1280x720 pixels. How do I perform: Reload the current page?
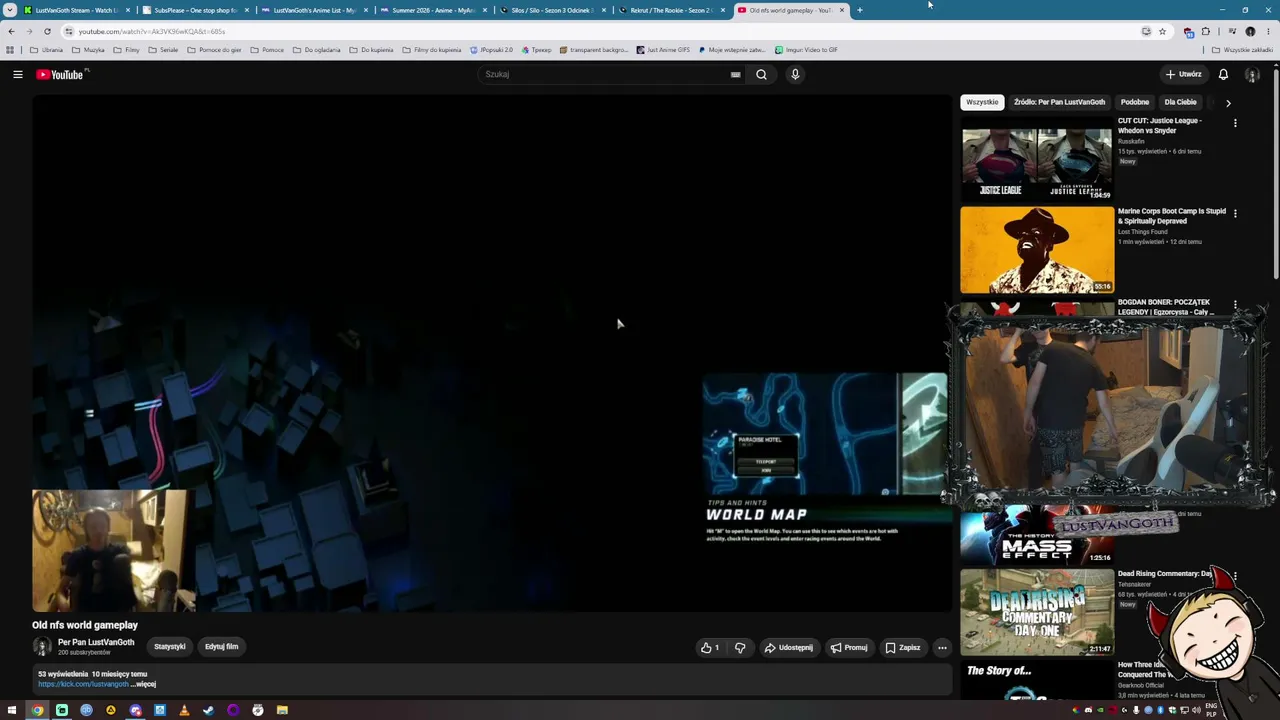point(47,31)
